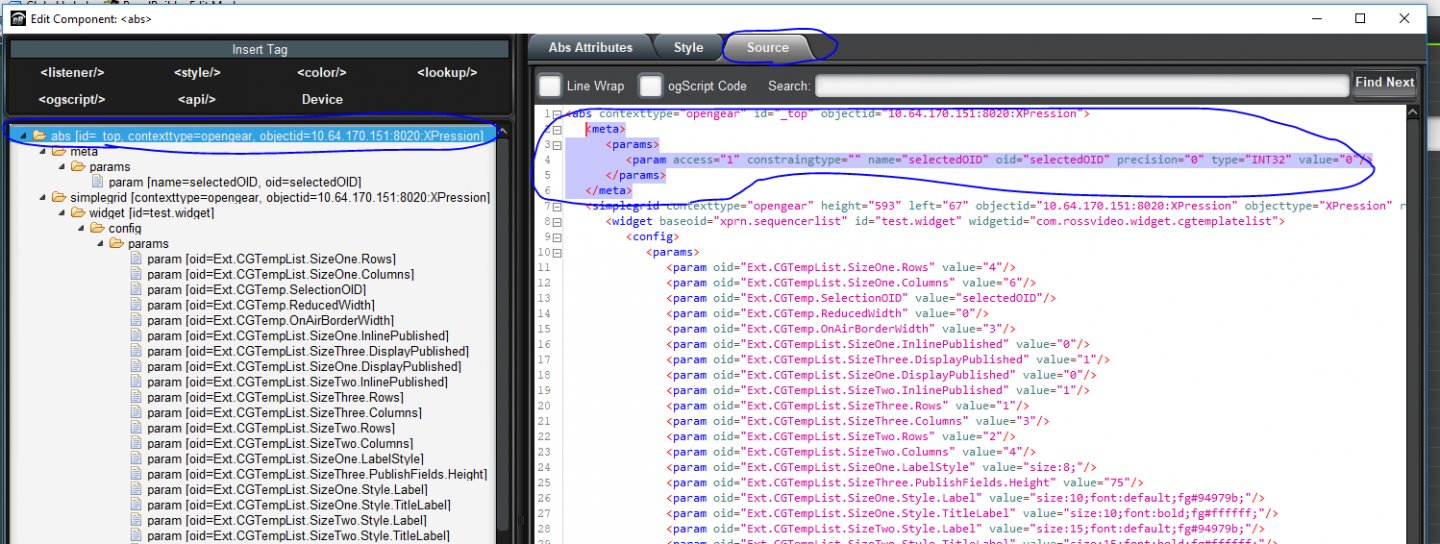This screenshot has width=1440, height=544.
Task: Fold the widget block at line 8
Action: (x=557, y=221)
